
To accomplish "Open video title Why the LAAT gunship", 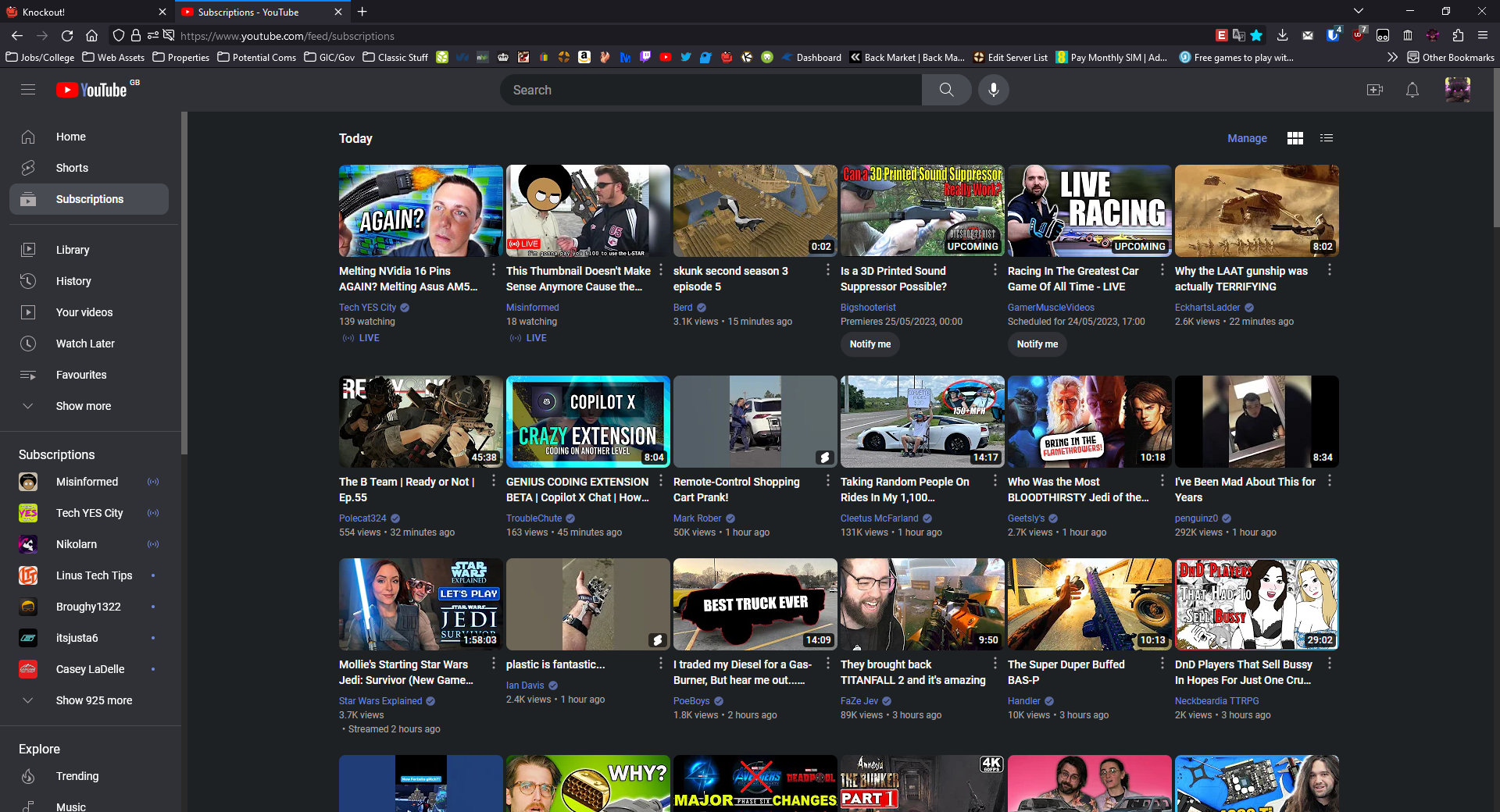I will pos(1241,279).
